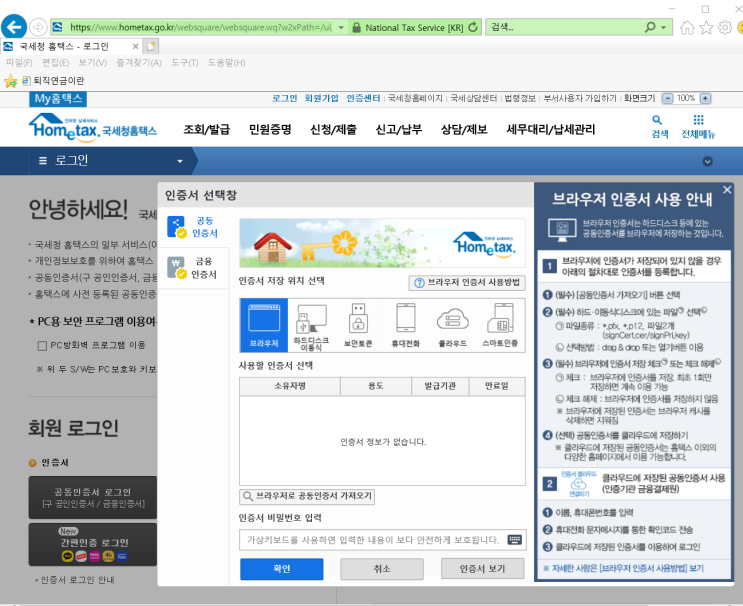Click the 취소 button

click(x=382, y=569)
